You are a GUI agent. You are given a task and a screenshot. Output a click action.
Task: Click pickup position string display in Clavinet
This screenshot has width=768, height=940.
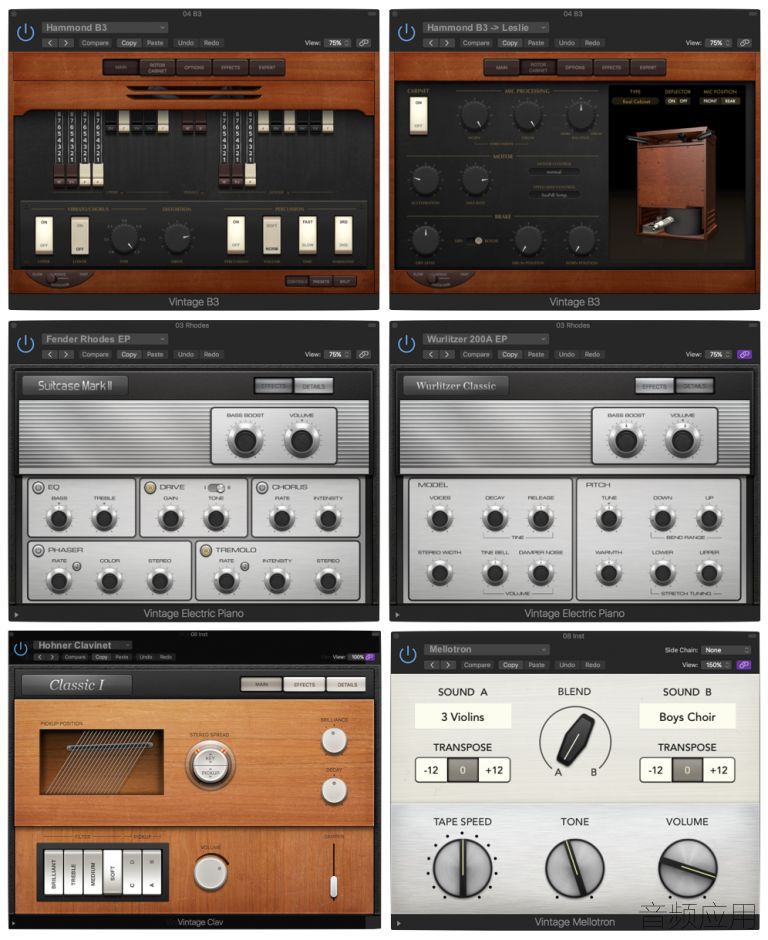101,762
